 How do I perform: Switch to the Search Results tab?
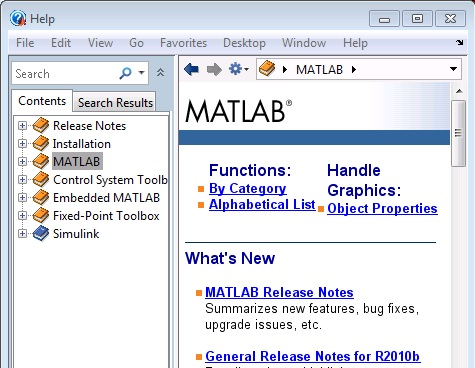(115, 102)
